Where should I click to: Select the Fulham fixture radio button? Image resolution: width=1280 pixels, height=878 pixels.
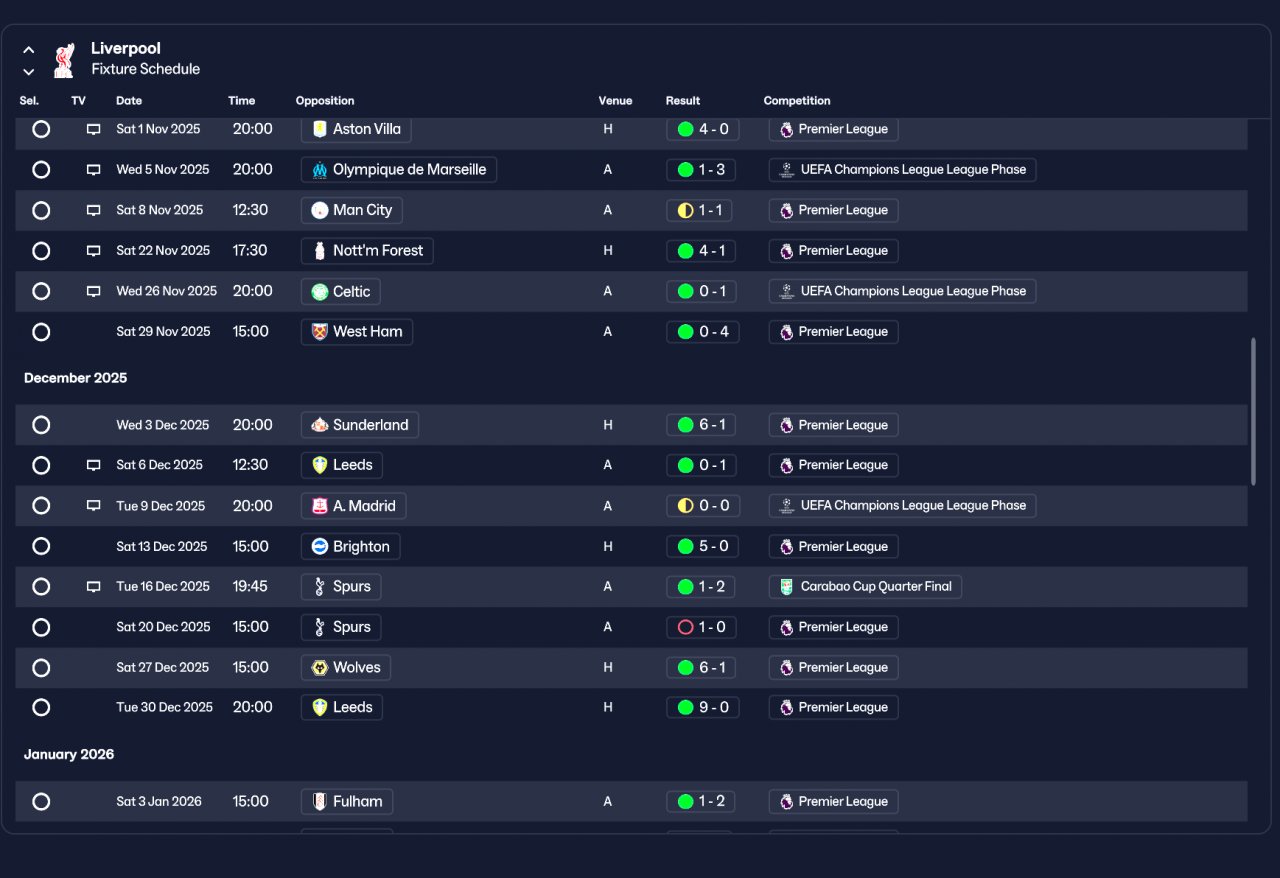(x=41, y=801)
